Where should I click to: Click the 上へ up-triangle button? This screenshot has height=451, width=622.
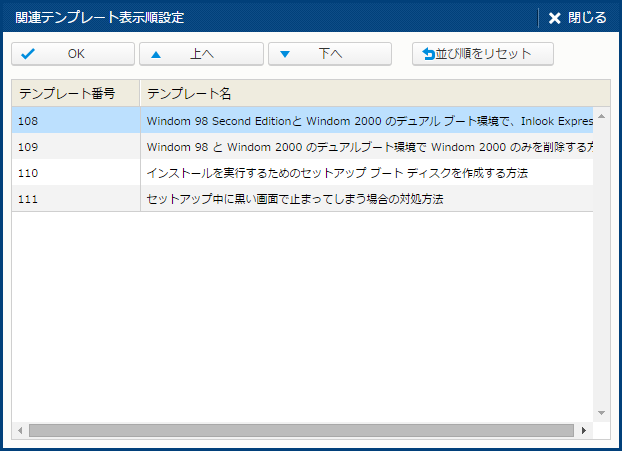[201, 54]
